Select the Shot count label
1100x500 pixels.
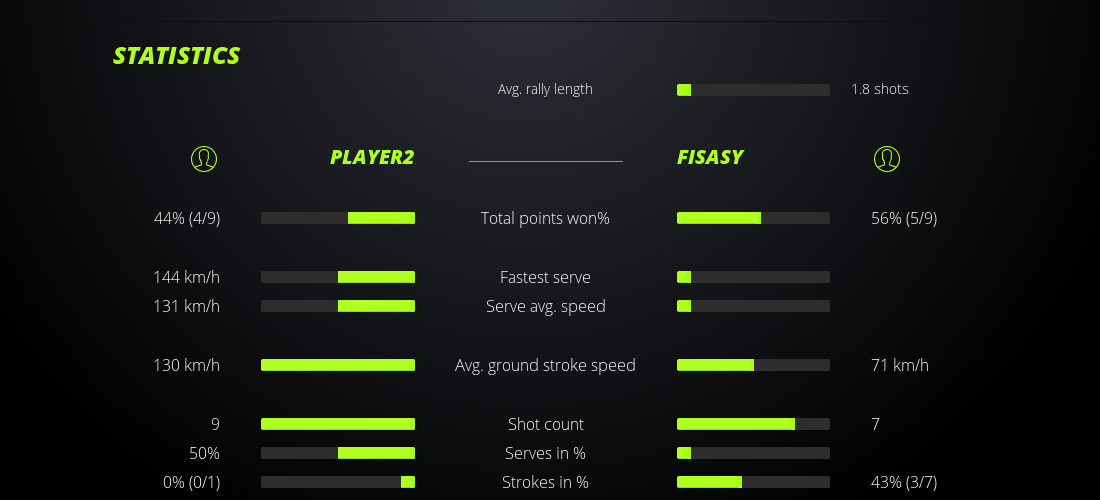pyautogui.click(x=545, y=424)
